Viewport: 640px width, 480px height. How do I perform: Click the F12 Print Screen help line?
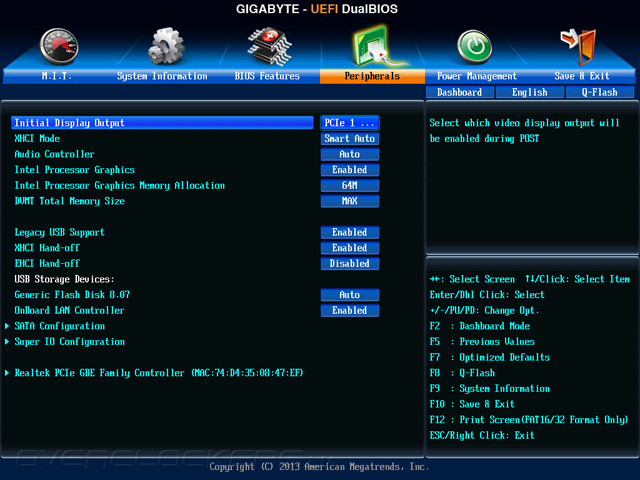point(529,420)
